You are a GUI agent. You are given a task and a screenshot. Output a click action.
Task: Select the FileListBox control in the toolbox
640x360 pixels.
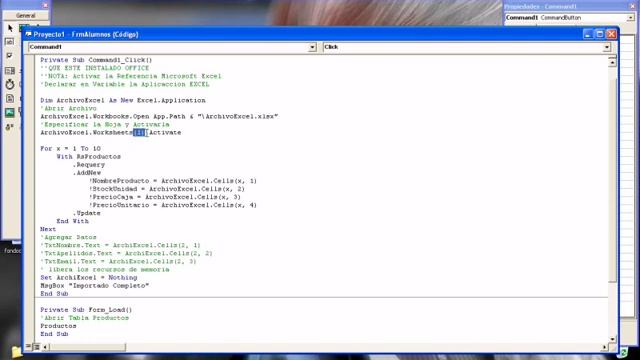10,99
